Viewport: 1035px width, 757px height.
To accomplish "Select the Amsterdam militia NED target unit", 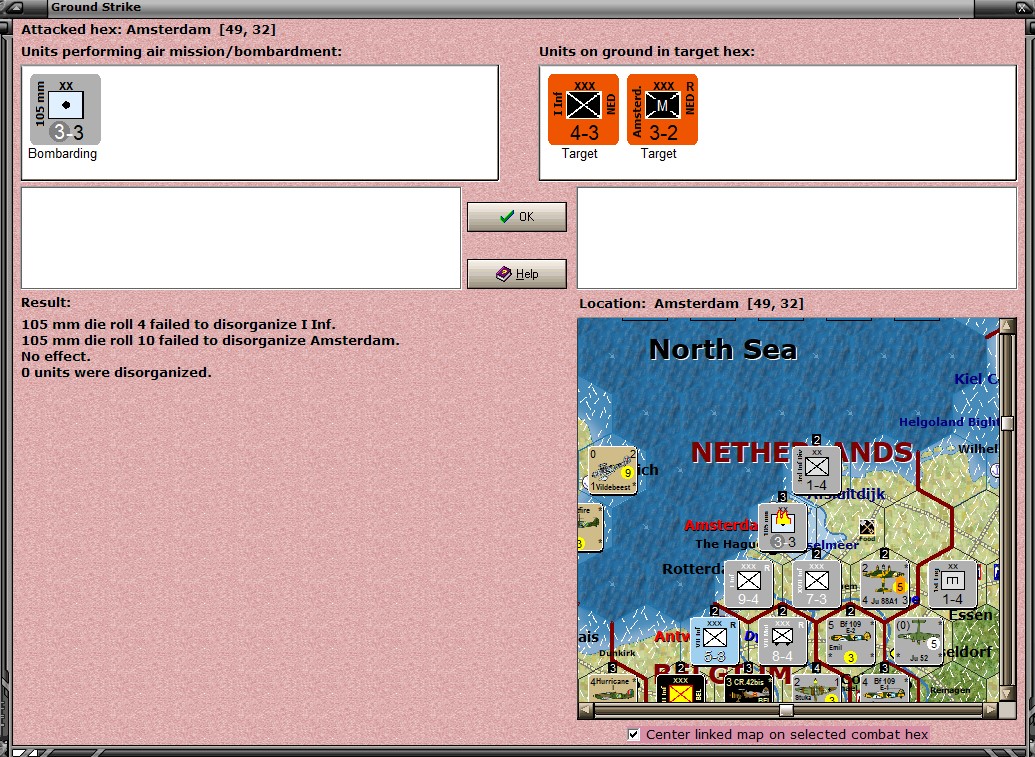I will click(x=662, y=109).
